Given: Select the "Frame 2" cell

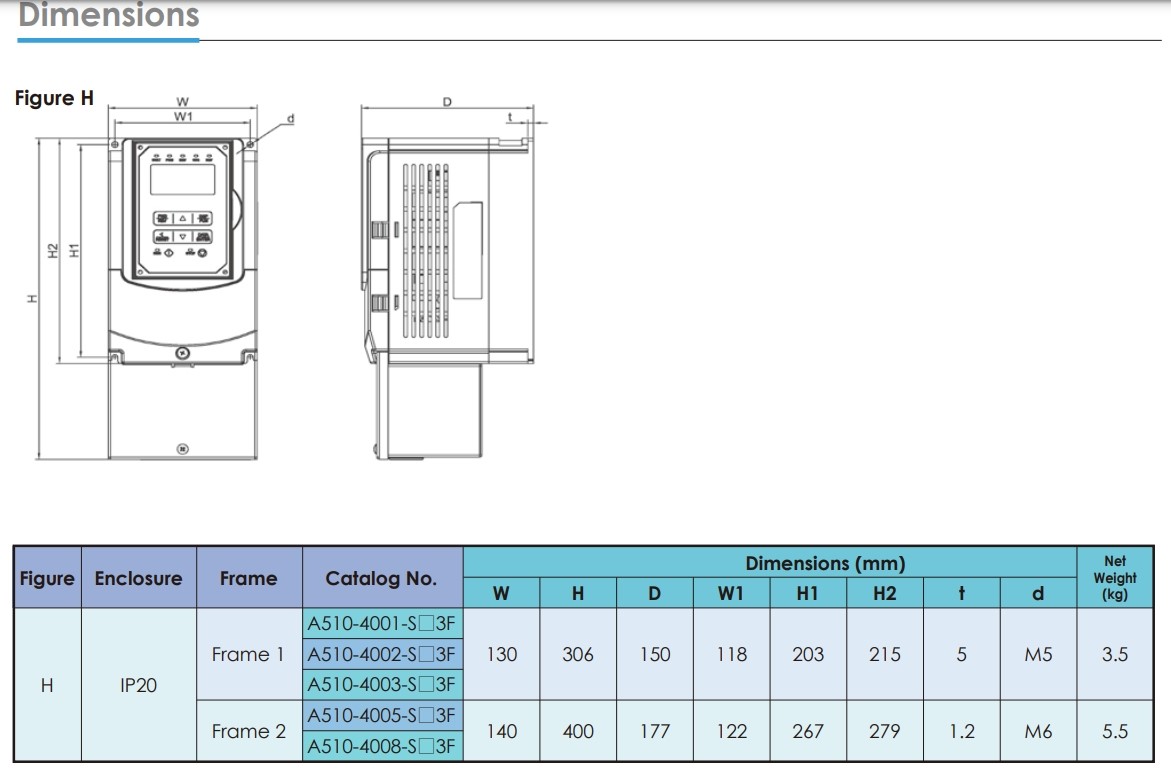Looking at the screenshot, I should click(249, 731).
